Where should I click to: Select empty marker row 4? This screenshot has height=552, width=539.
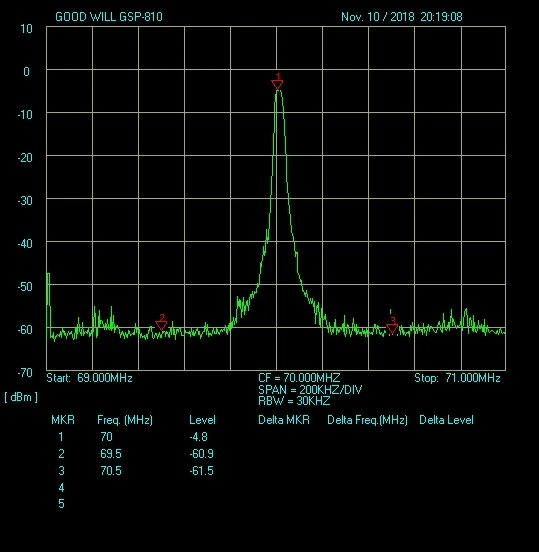click(61, 488)
